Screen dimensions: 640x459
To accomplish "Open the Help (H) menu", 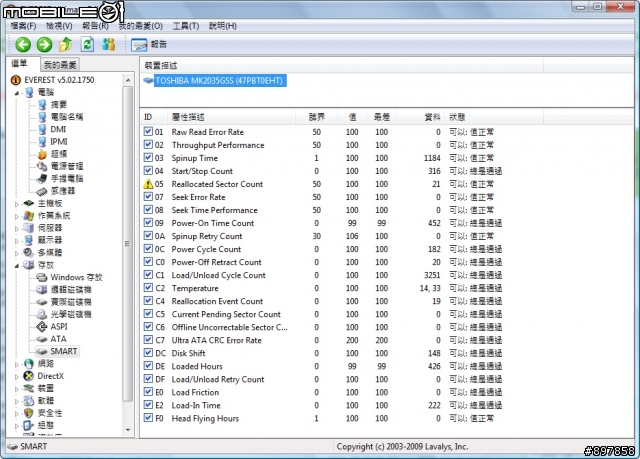I will pos(222,26).
